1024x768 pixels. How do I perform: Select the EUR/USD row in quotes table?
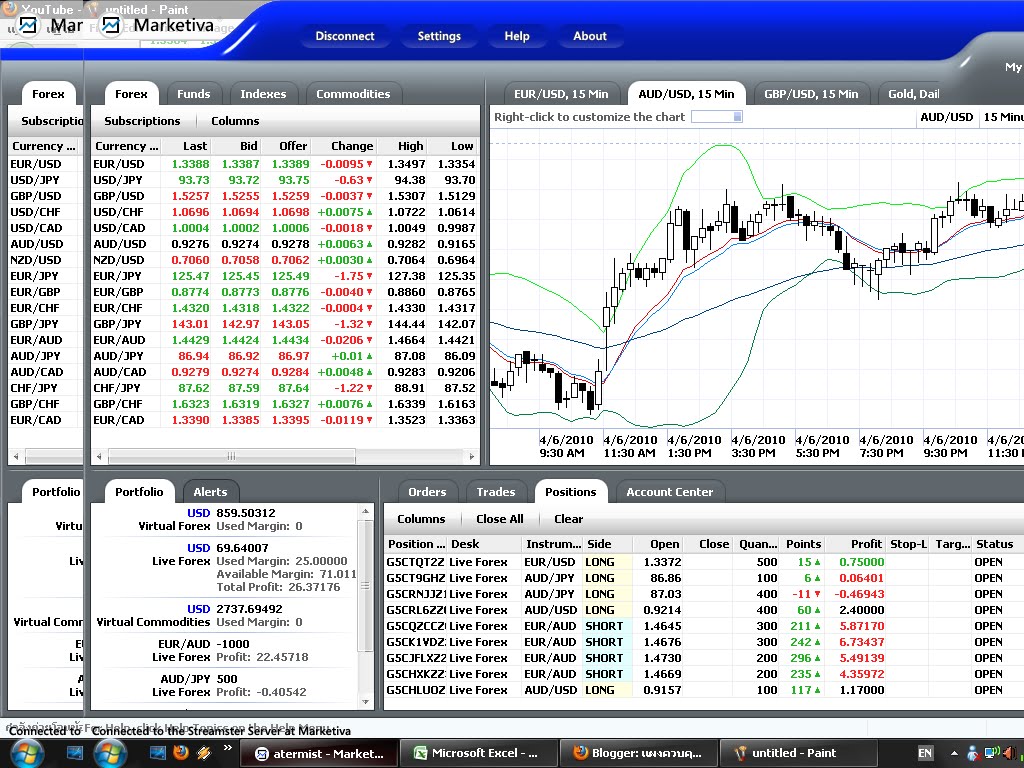pyautogui.click(x=285, y=164)
